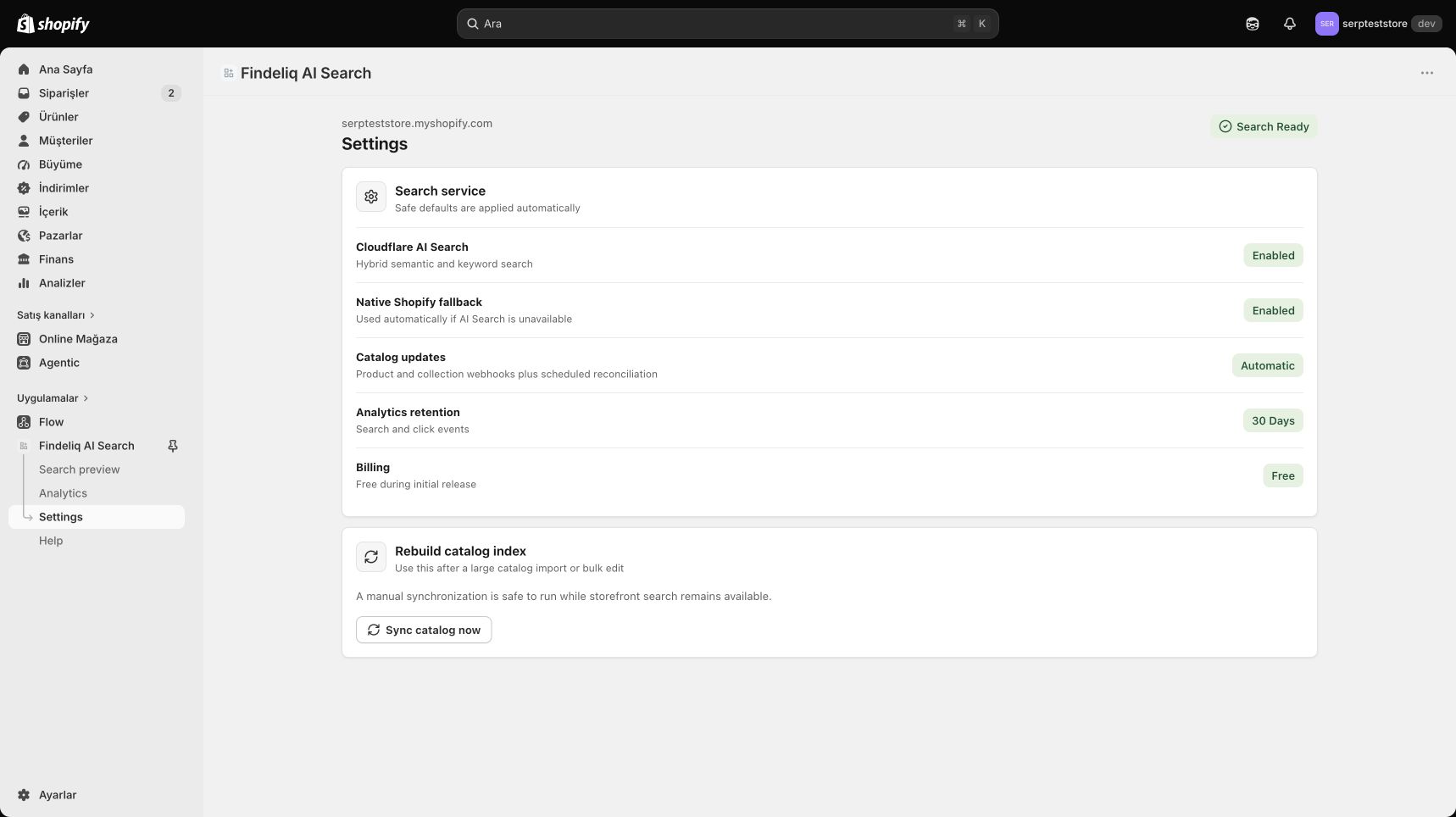Click the Findeliq AI Search page title

306,73
